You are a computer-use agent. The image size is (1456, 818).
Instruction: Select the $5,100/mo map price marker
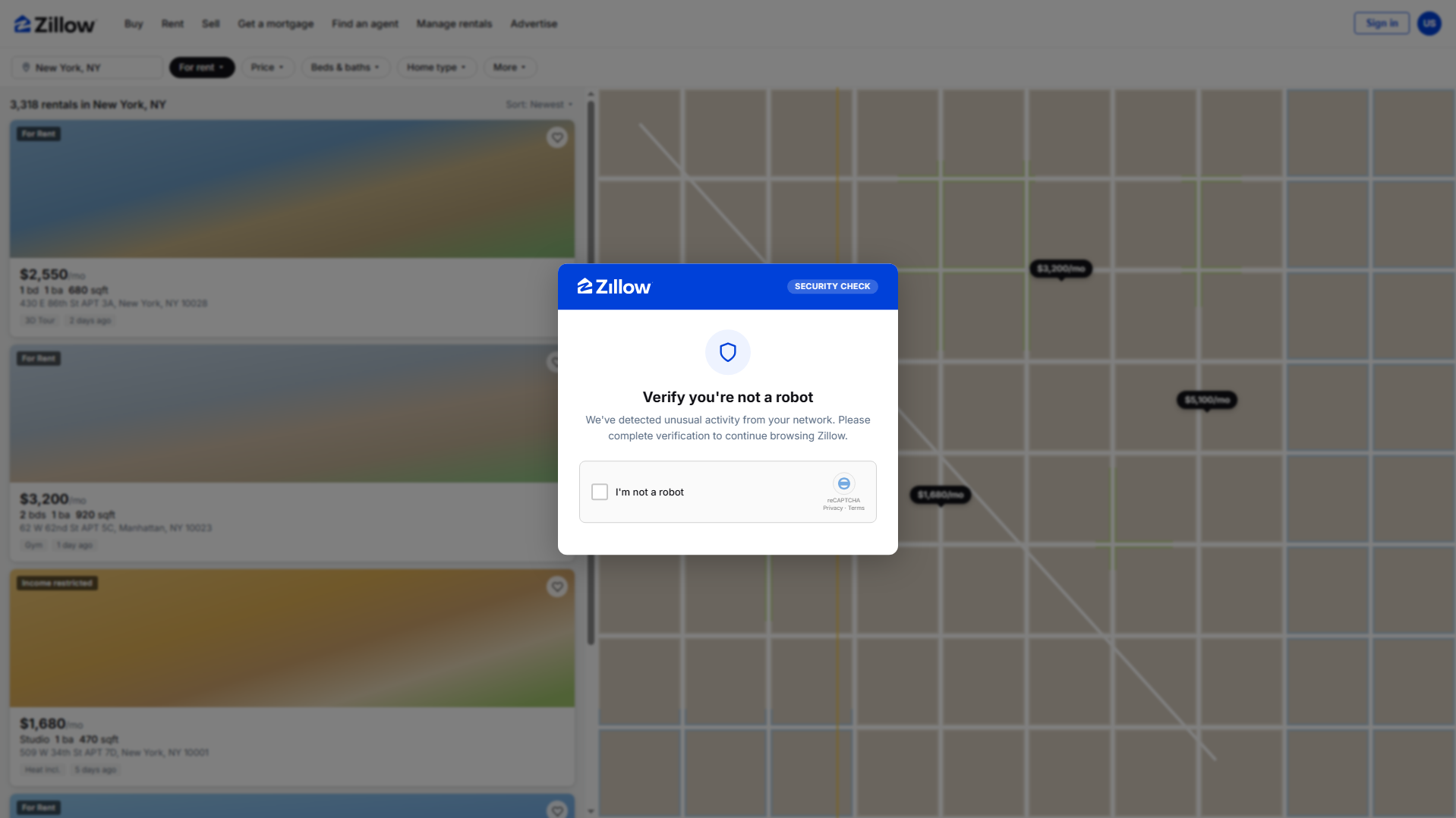[1207, 400]
